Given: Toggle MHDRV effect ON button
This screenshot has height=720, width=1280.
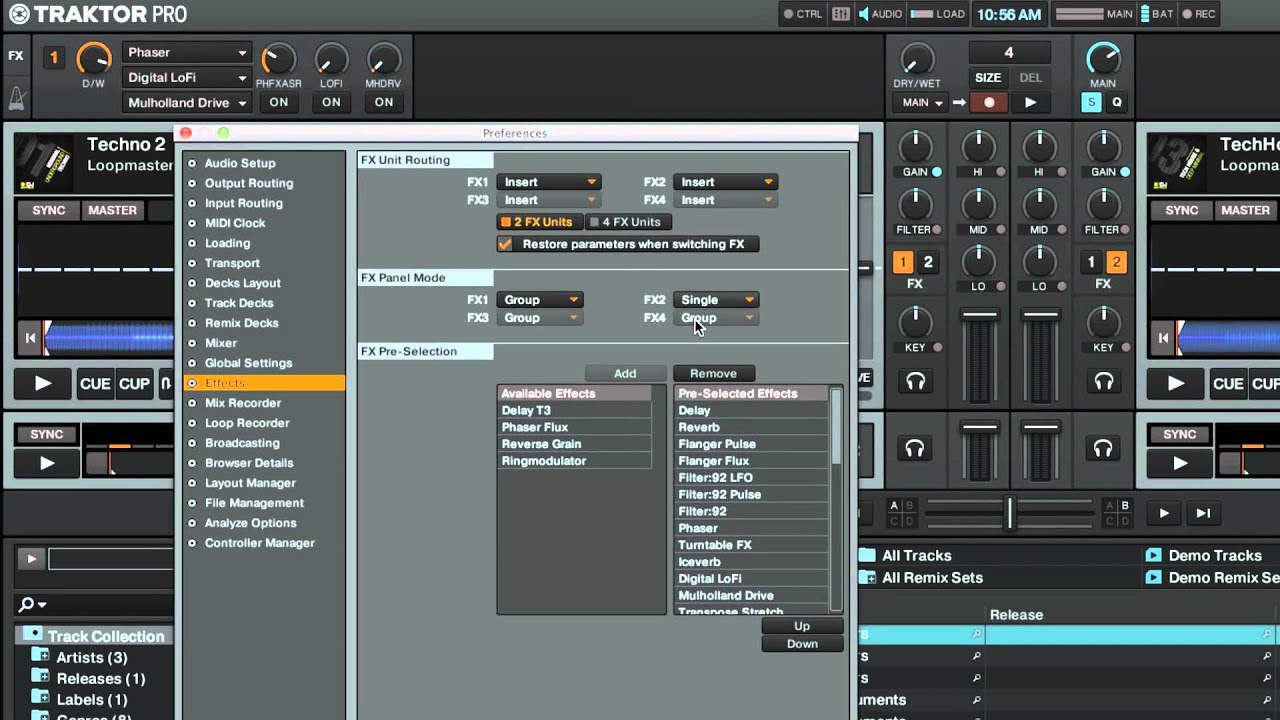Looking at the screenshot, I should coord(384,102).
